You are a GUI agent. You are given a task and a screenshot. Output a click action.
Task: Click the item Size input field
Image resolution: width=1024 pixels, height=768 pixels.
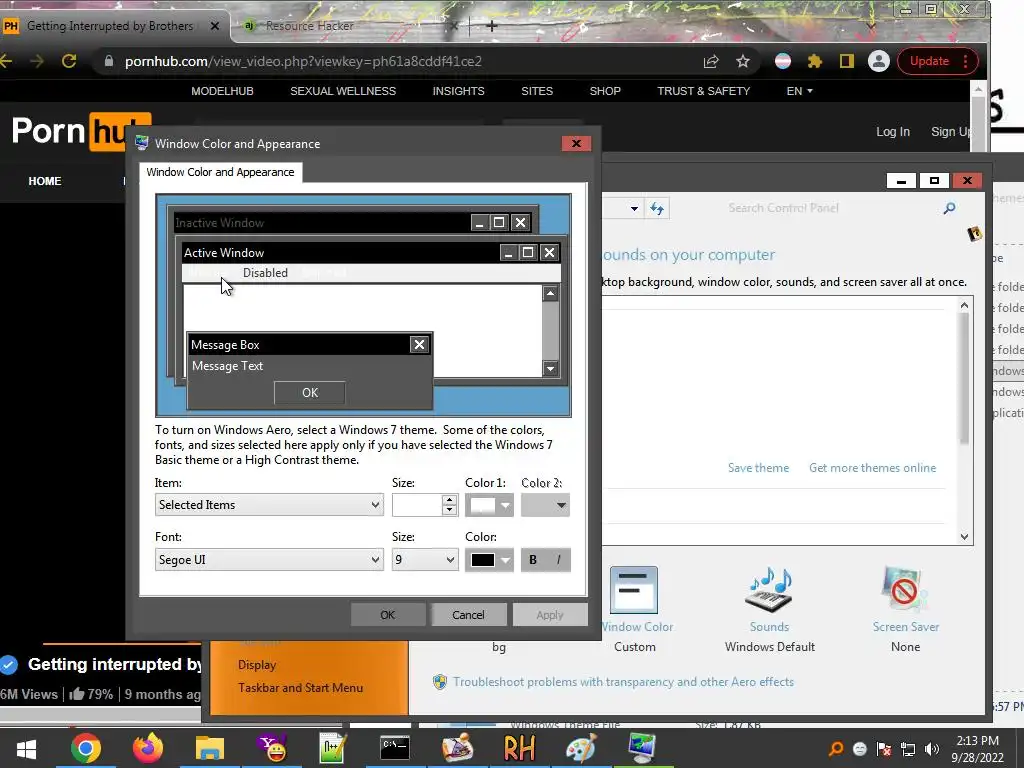(x=417, y=505)
